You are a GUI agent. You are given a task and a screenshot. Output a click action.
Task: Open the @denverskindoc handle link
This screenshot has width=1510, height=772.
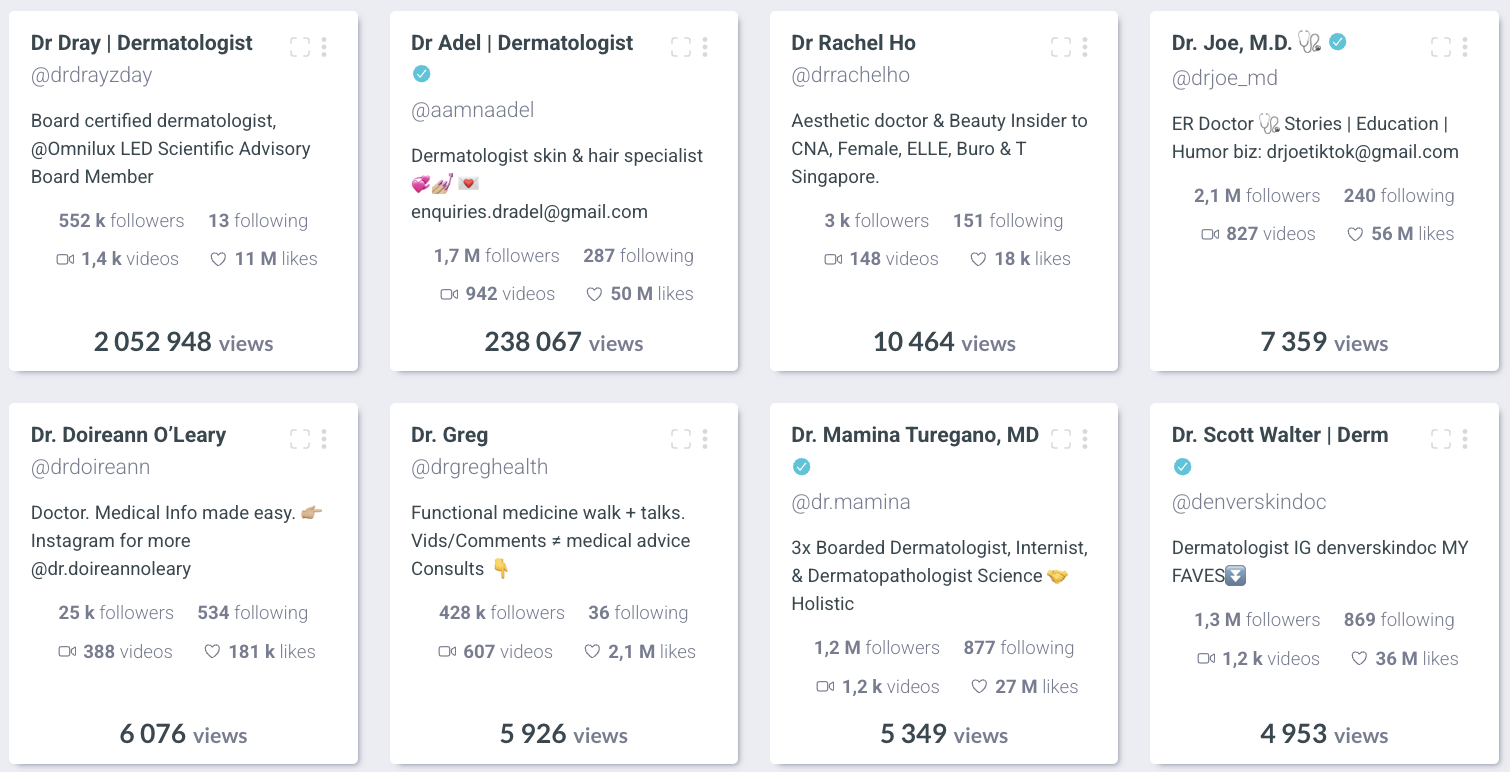pyautogui.click(x=1249, y=502)
